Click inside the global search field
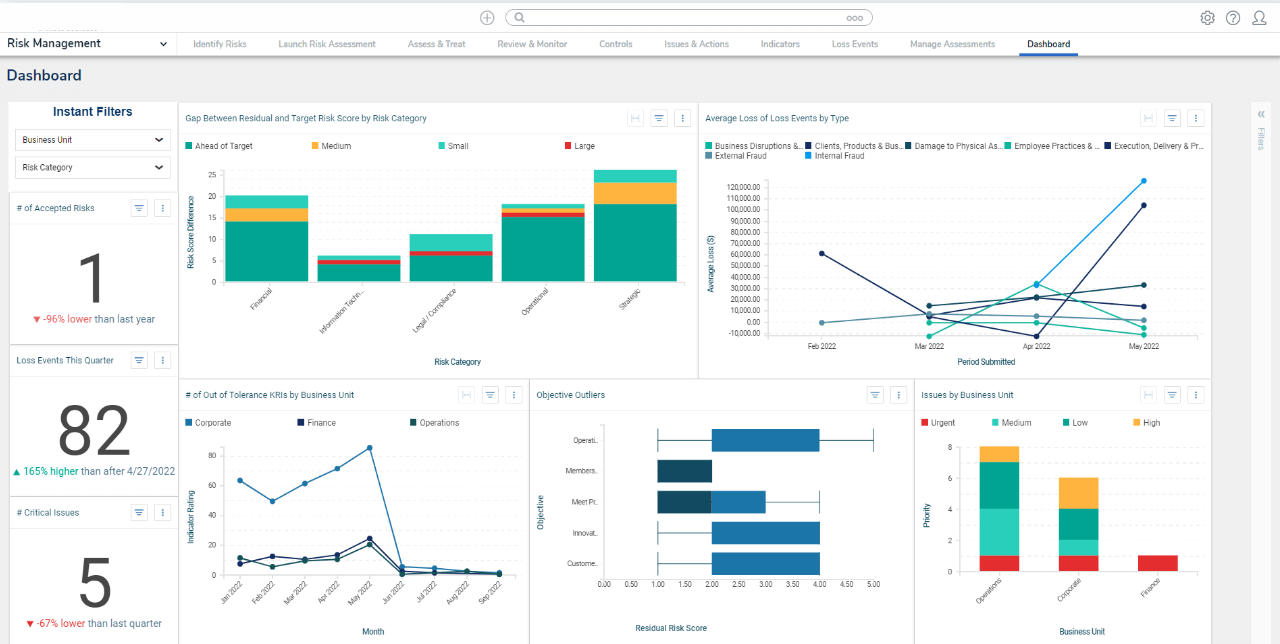The image size is (1280, 644). click(x=690, y=17)
